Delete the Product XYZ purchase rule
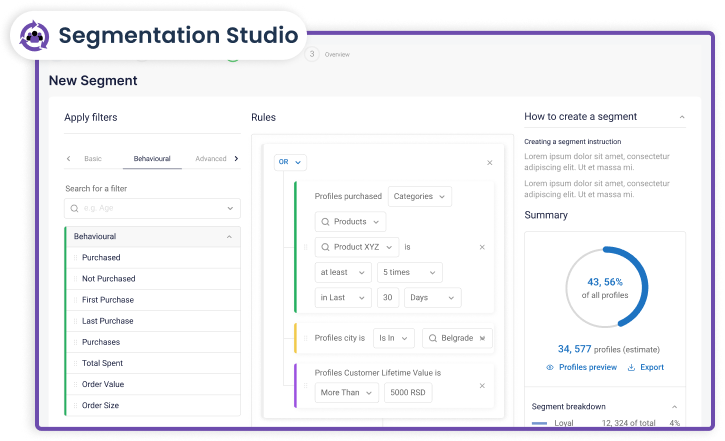This screenshot has width=725, height=441. [x=482, y=247]
